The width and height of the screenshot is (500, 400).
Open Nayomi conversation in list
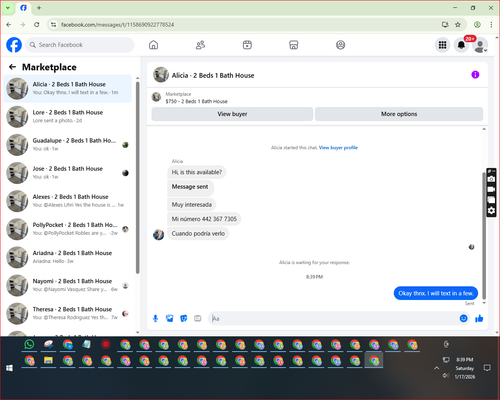tap(68, 285)
